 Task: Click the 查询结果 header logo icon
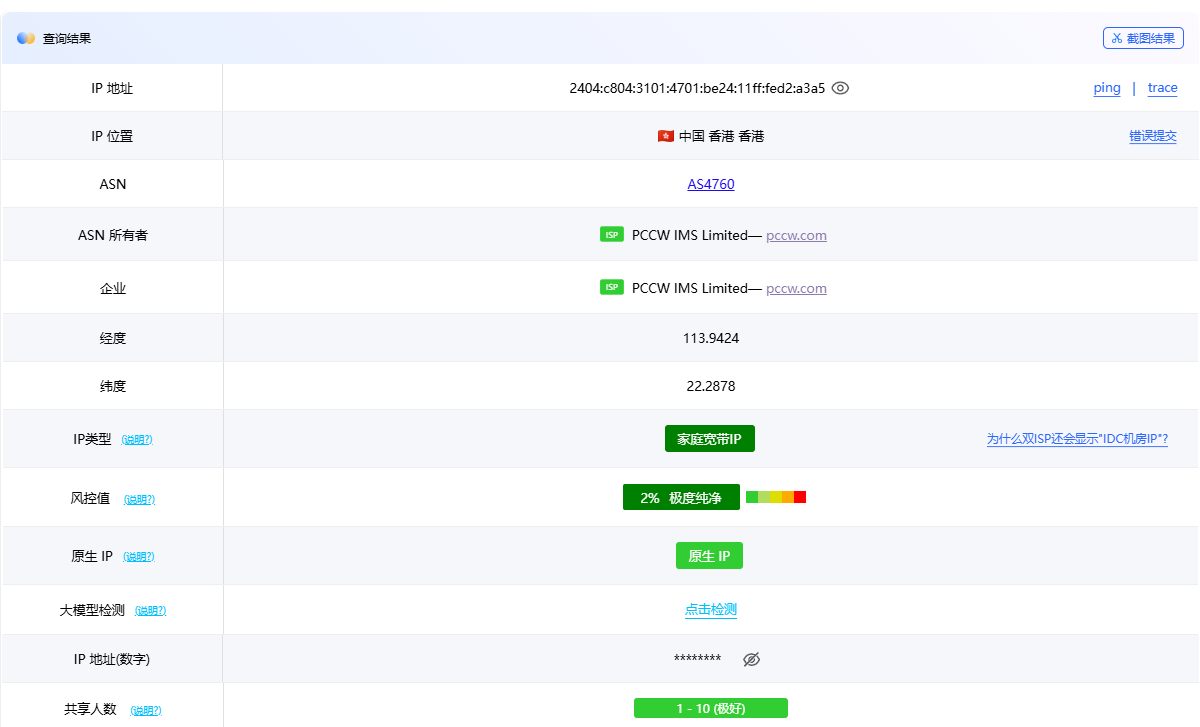pyautogui.click(x=26, y=38)
